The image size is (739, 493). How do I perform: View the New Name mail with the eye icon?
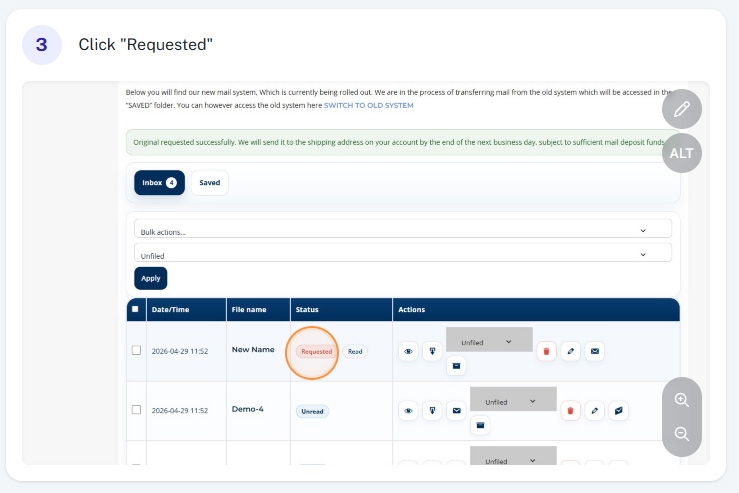pos(408,351)
